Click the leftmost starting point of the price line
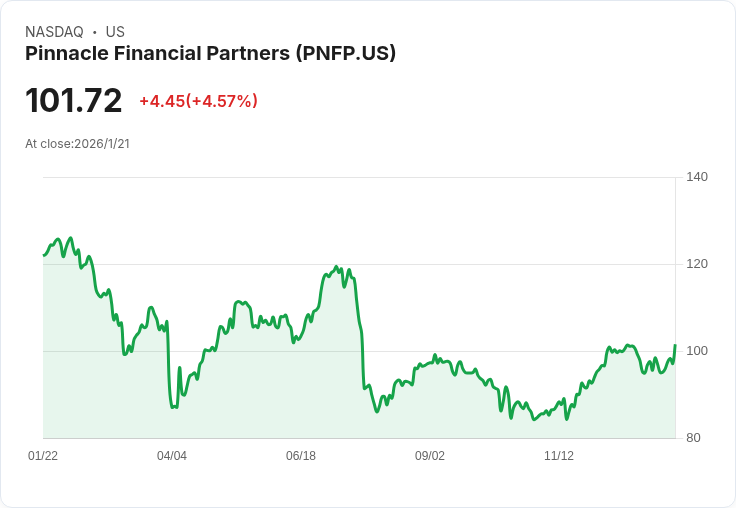Image resolution: width=736 pixels, height=508 pixels. click(x=44, y=255)
